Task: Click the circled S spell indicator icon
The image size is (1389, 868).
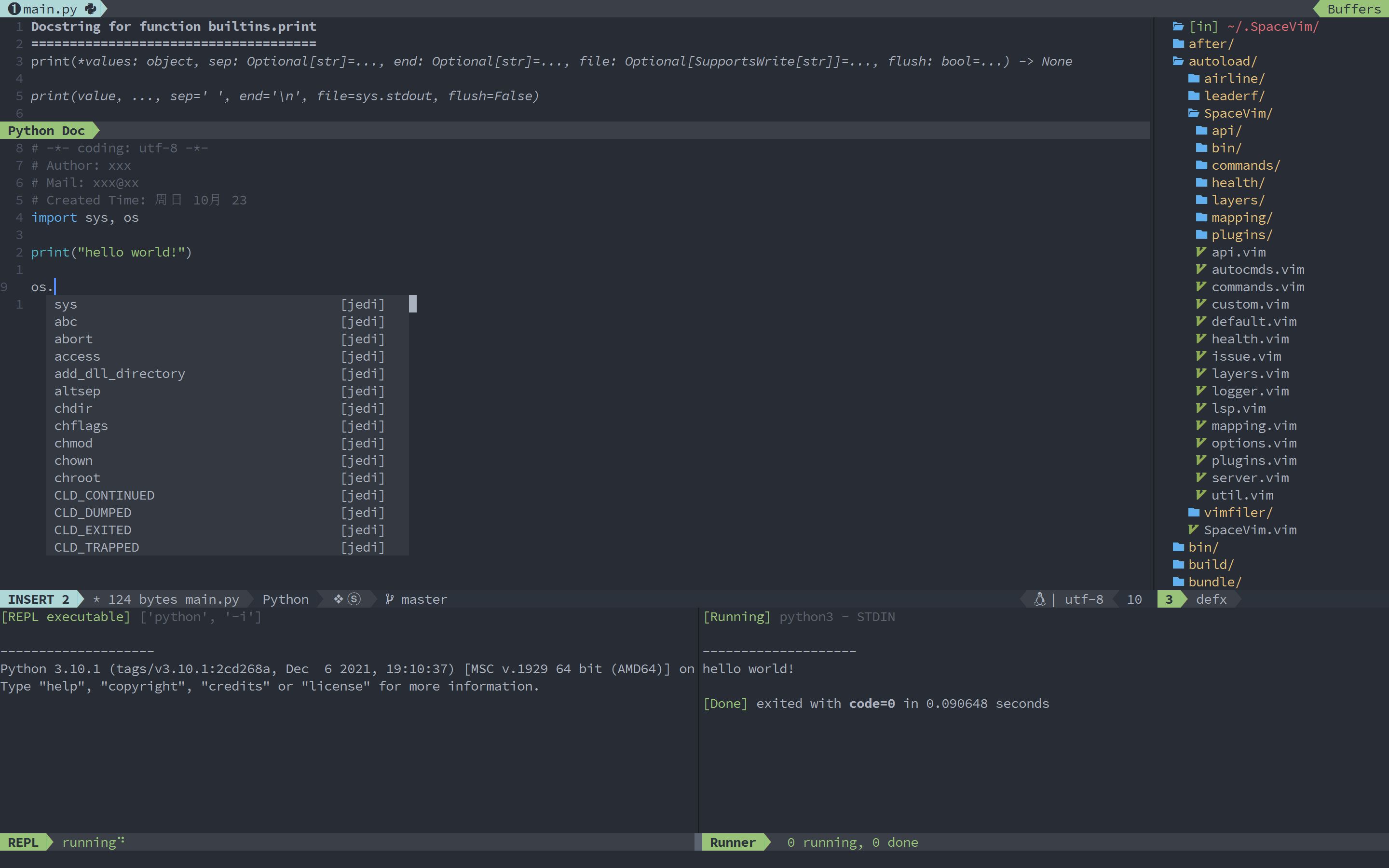Action: tap(354, 599)
